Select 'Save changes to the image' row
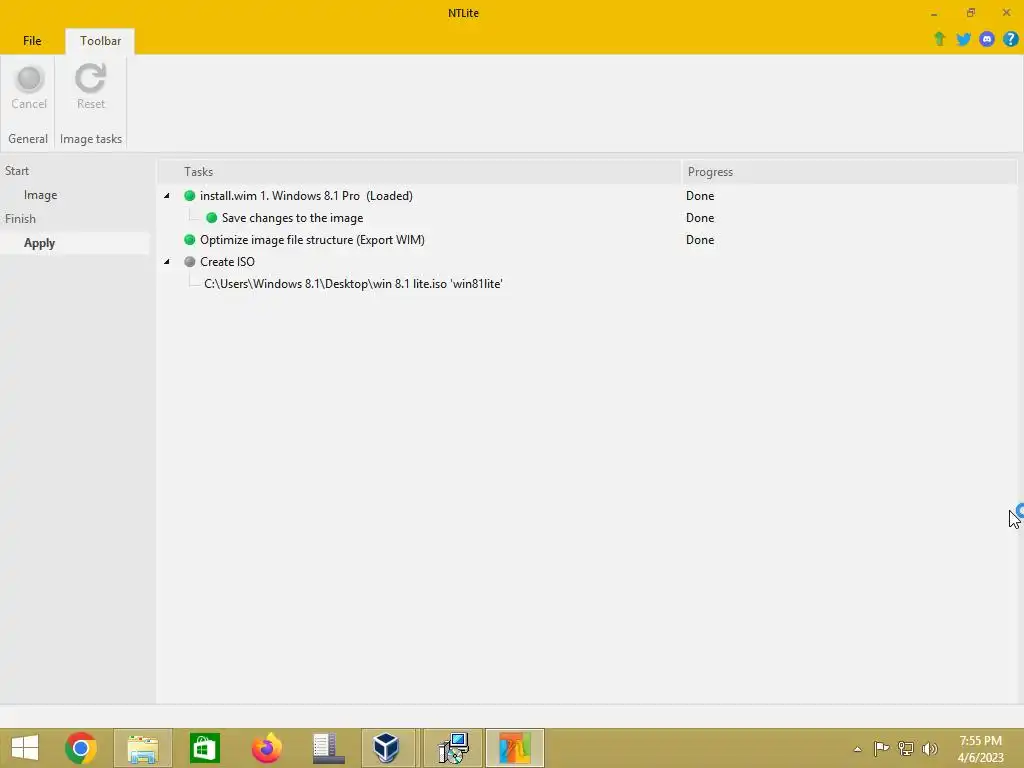This screenshot has height=768, width=1024. click(x=588, y=218)
